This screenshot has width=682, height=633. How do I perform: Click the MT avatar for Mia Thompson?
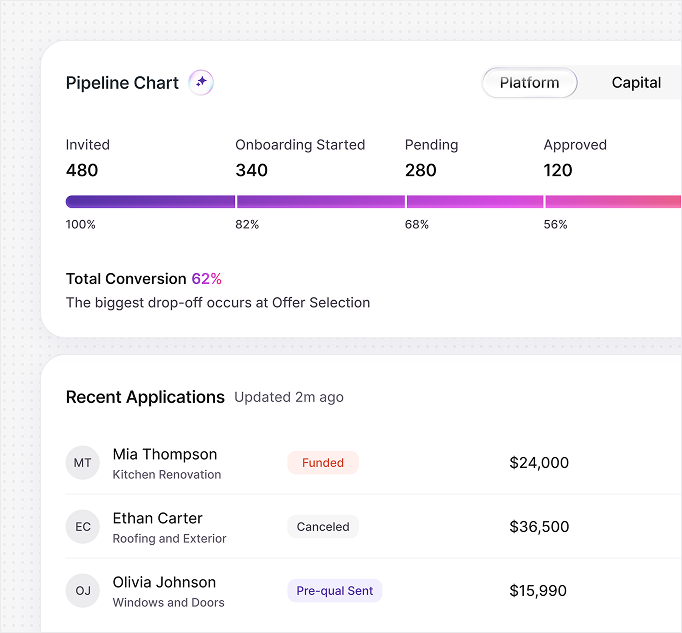pyautogui.click(x=83, y=462)
